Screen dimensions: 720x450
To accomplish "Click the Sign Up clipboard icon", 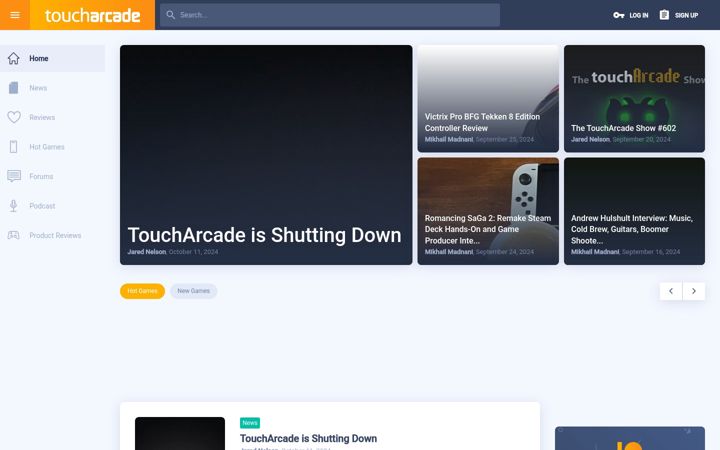I will [664, 15].
